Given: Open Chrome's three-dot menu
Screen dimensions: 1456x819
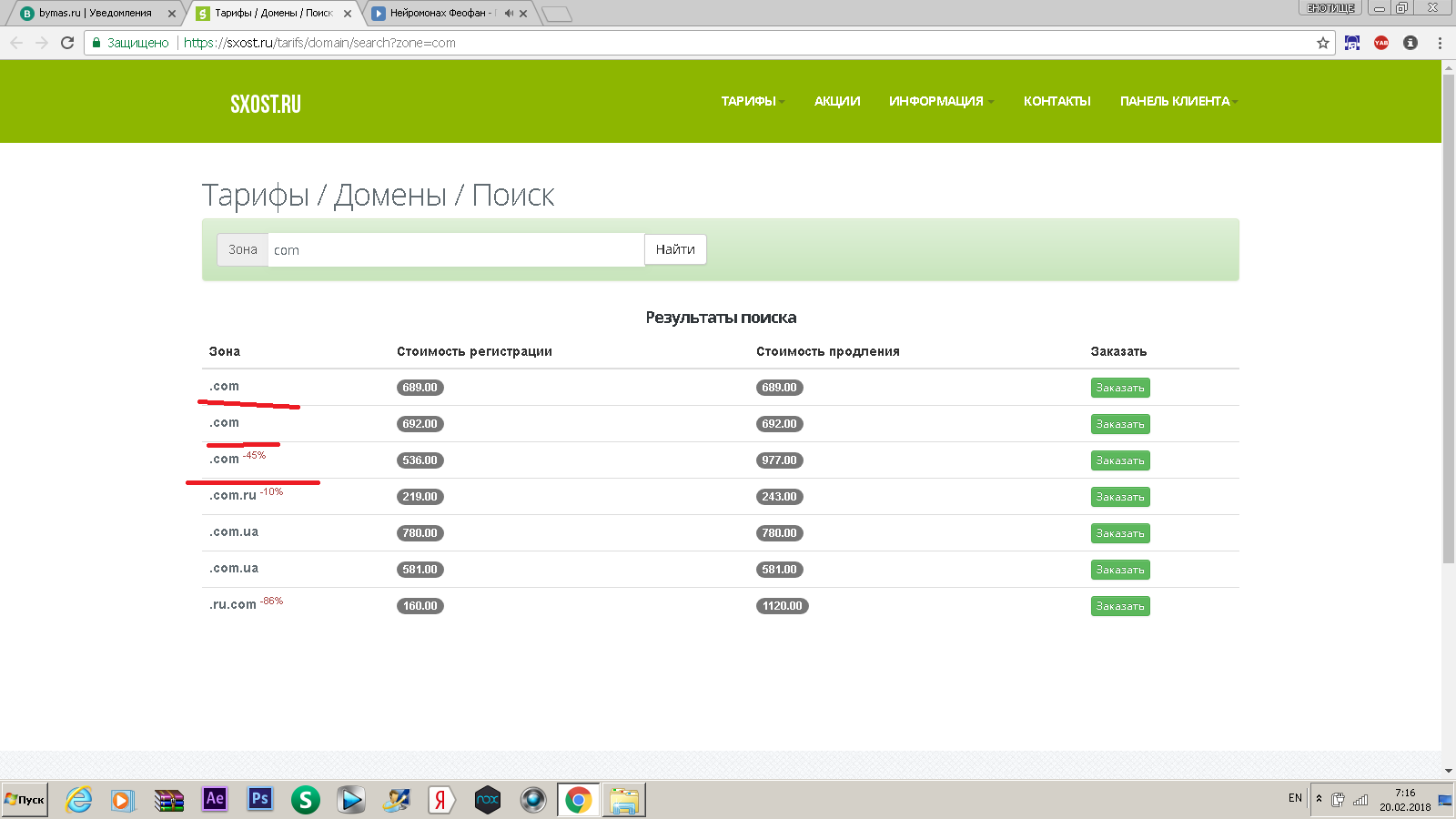Looking at the screenshot, I should click(1440, 43).
